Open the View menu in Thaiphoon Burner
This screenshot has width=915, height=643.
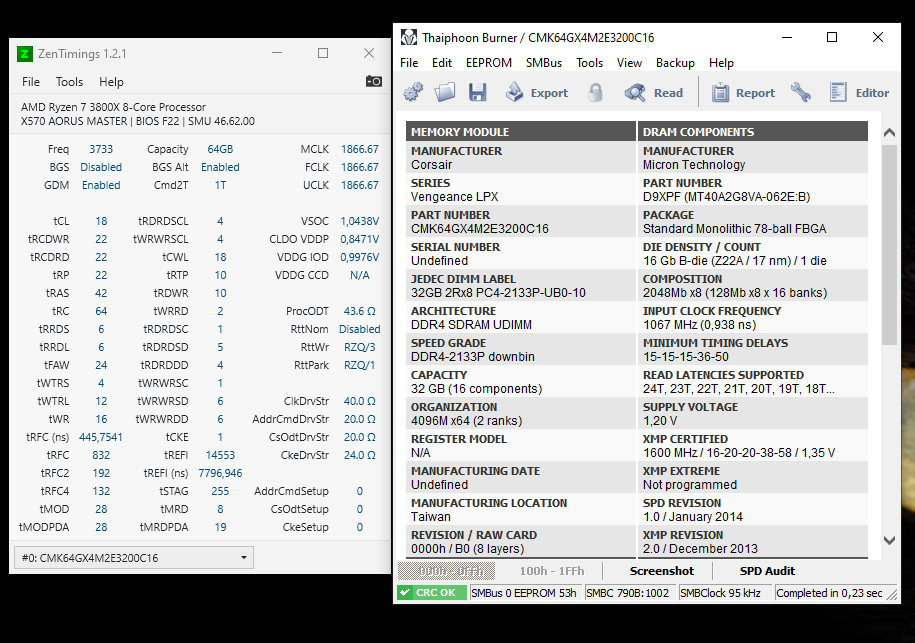point(629,62)
